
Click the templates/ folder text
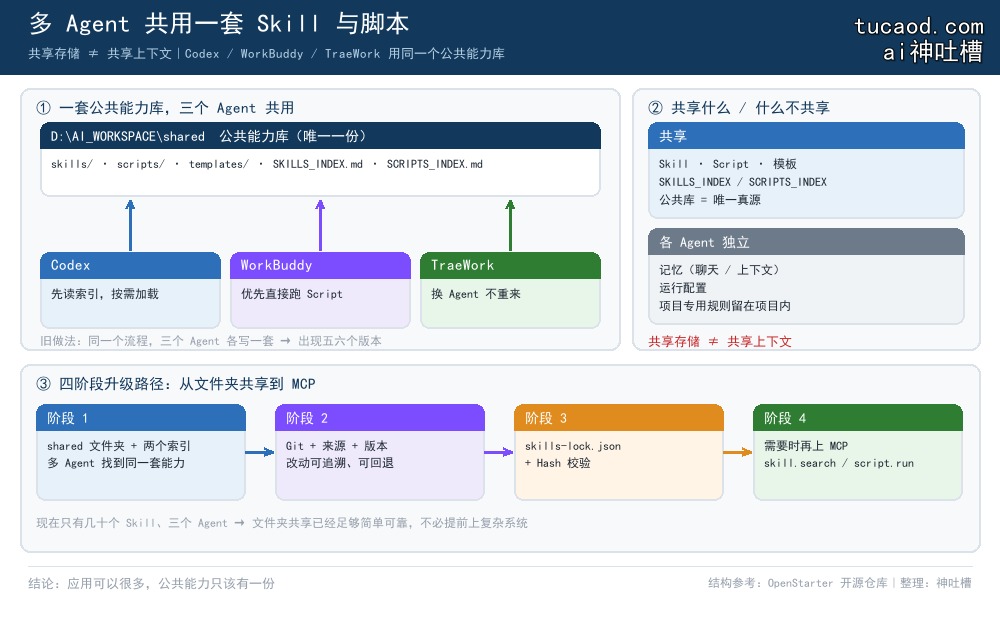click(x=219, y=164)
